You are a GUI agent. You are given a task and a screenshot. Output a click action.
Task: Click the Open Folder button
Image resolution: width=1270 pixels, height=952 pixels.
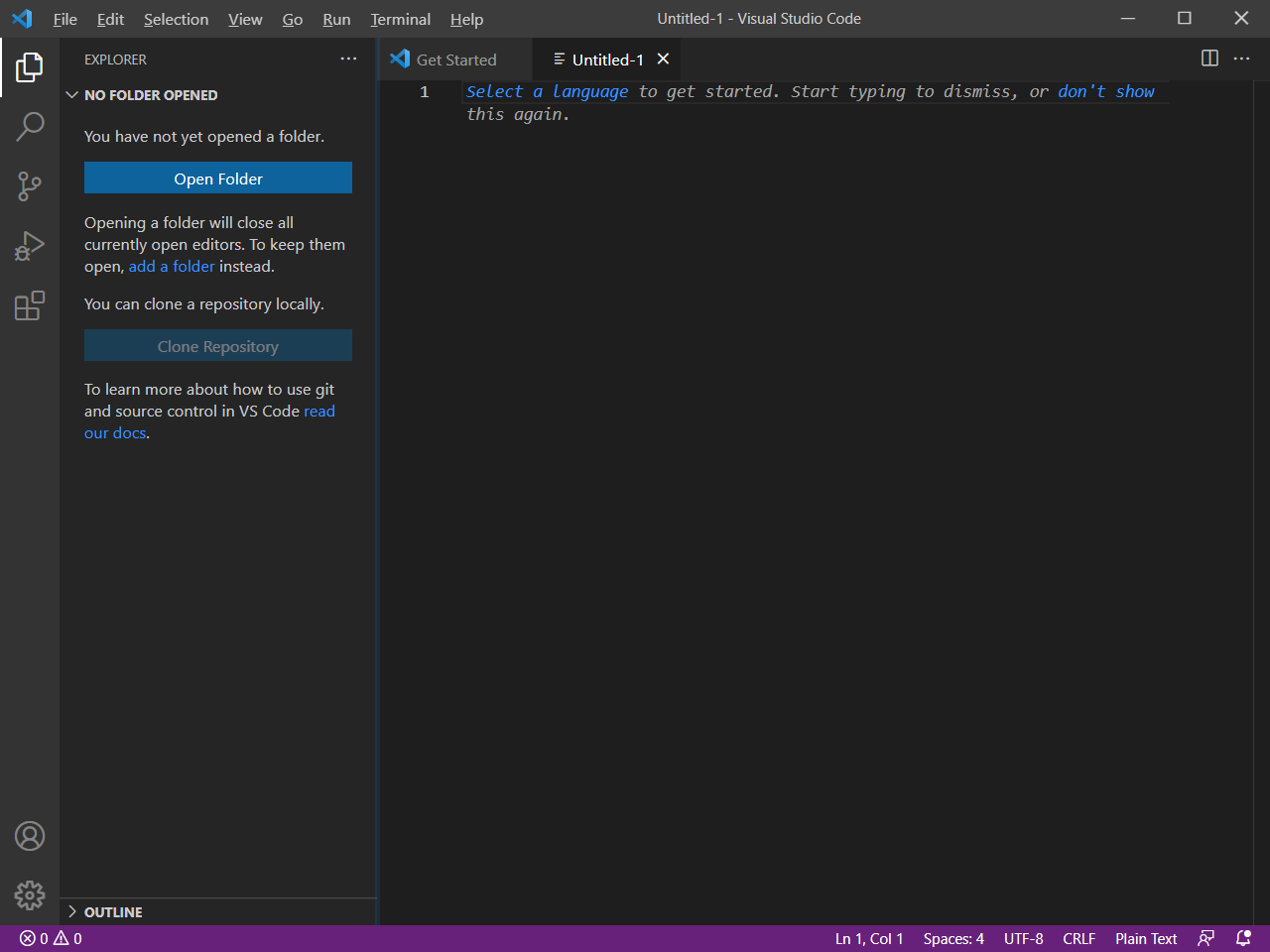(x=218, y=178)
